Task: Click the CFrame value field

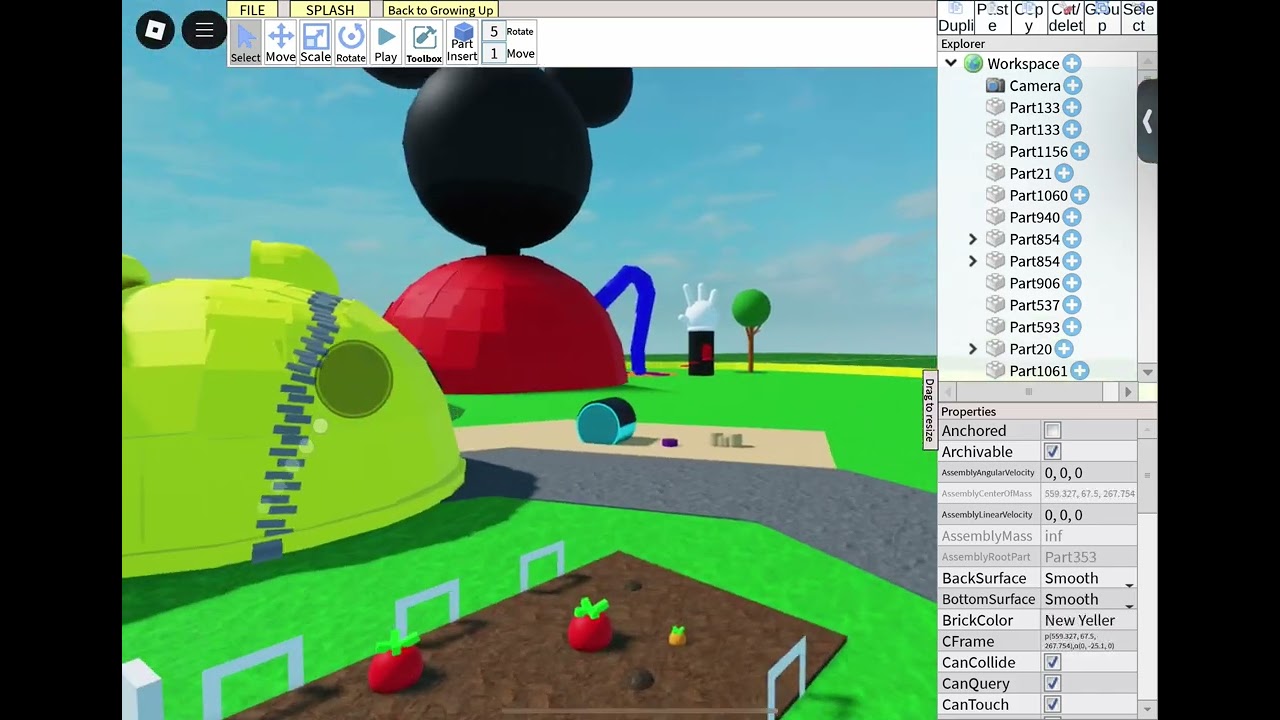Action: click(1089, 641)
